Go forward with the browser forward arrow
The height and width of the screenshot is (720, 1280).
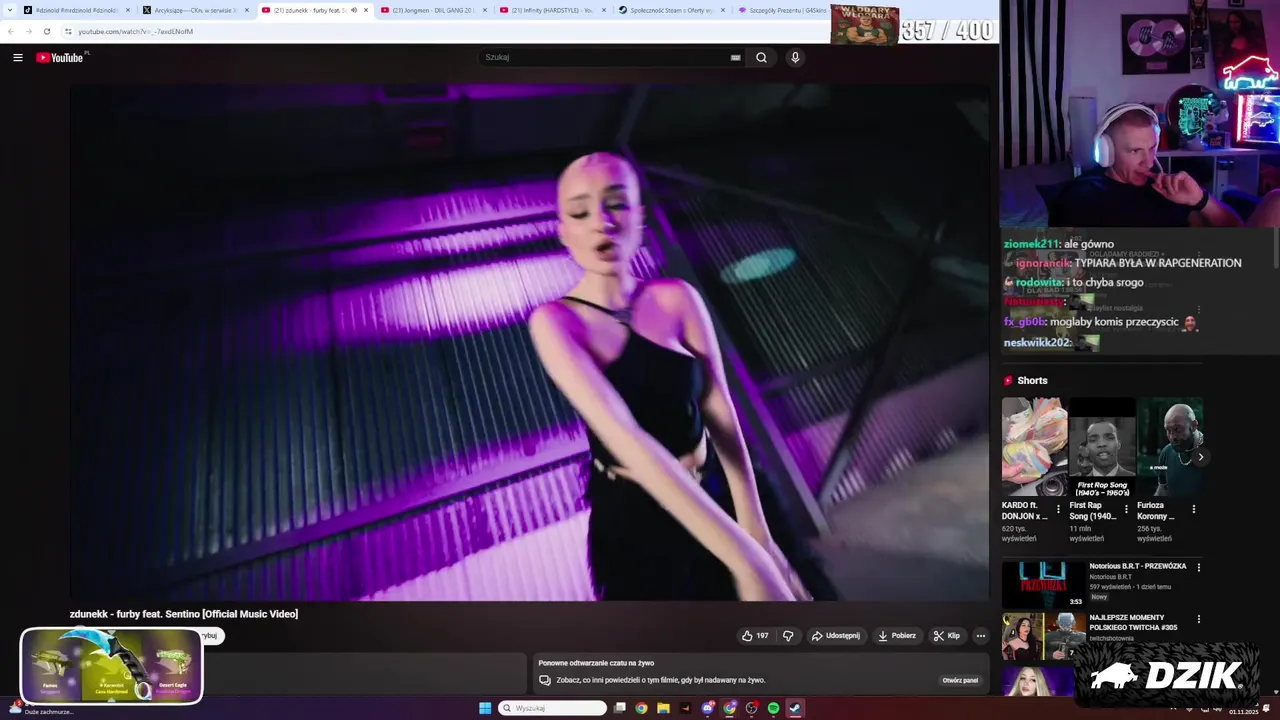28,31
